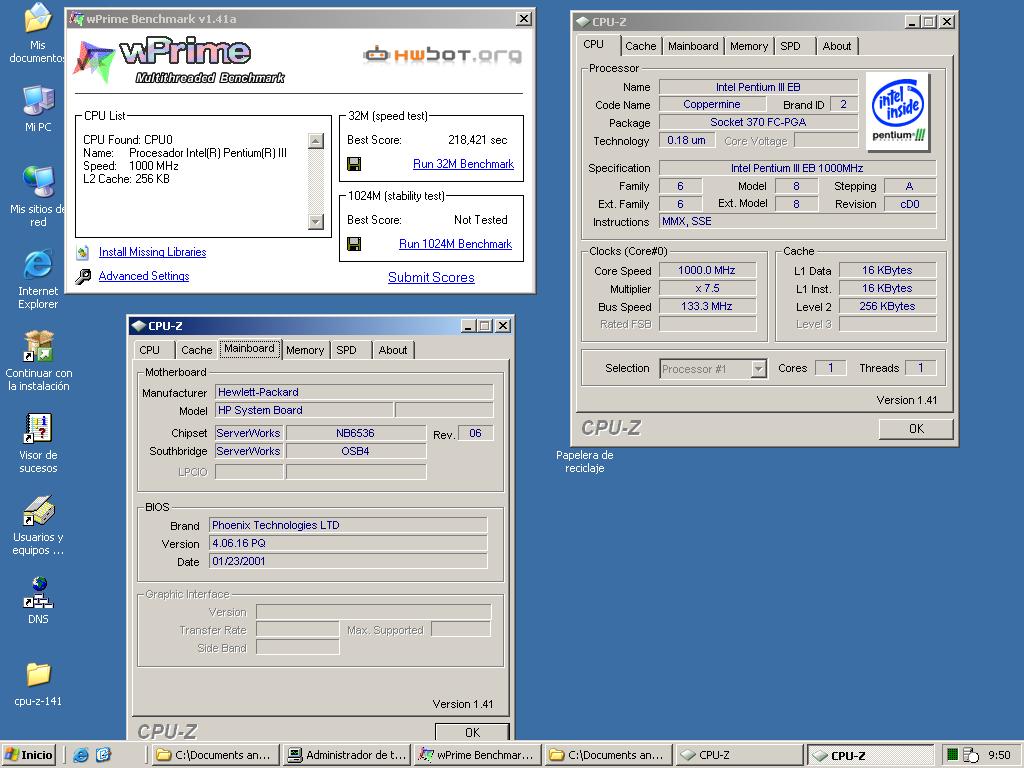Click the system tray icon beside the clock

pyautogui.click(x=971, y=755)
